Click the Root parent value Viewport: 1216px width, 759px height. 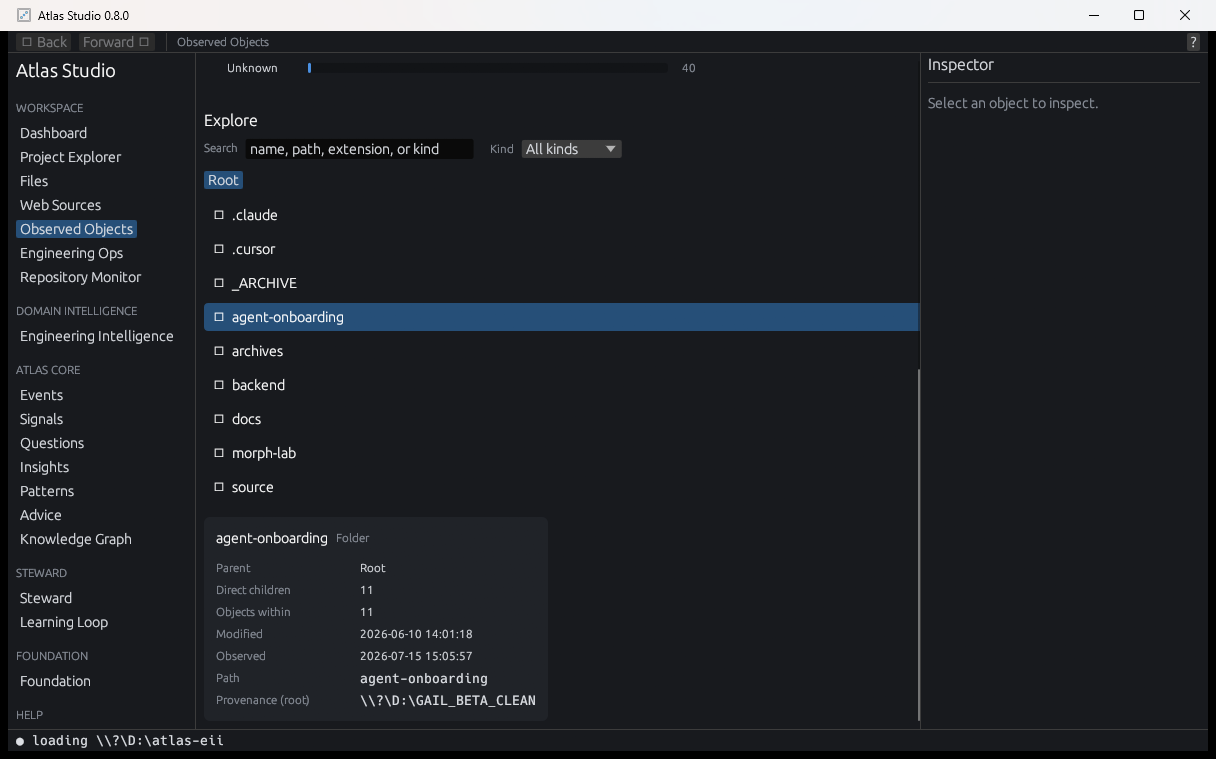pyautogui.click(x=373, y=568)
